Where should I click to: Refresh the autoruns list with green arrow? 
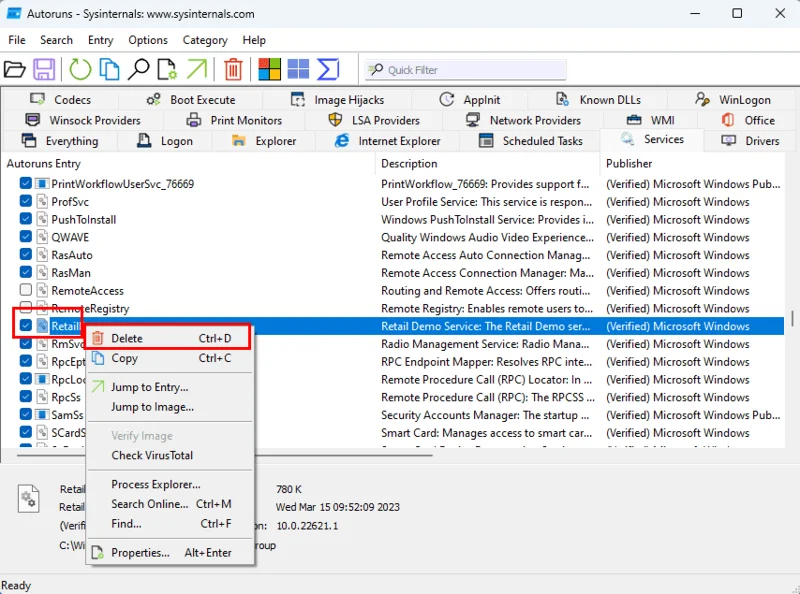80,69
